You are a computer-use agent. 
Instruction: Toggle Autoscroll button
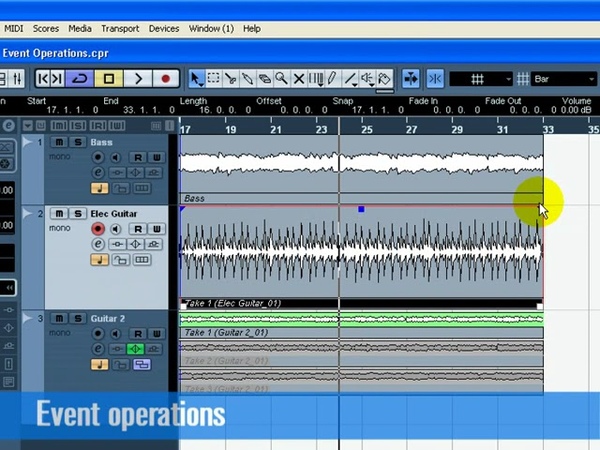[x=411, y=79]
